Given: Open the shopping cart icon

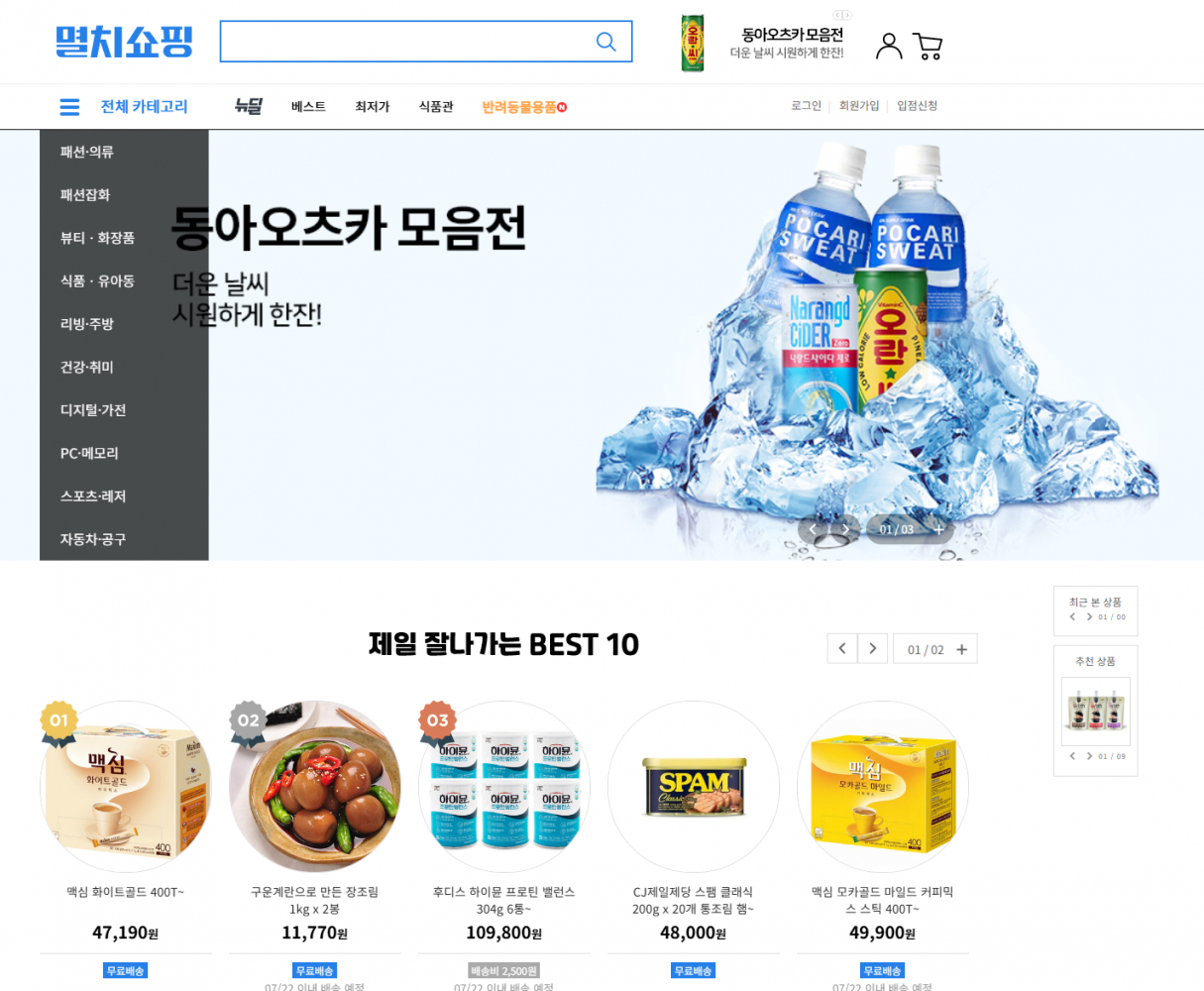Looking at the screenshot, I should 928,46.
